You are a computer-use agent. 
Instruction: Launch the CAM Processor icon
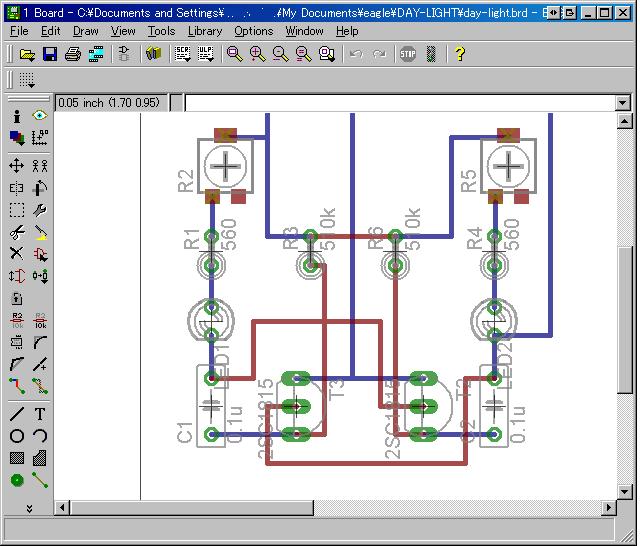pos(96,54)
